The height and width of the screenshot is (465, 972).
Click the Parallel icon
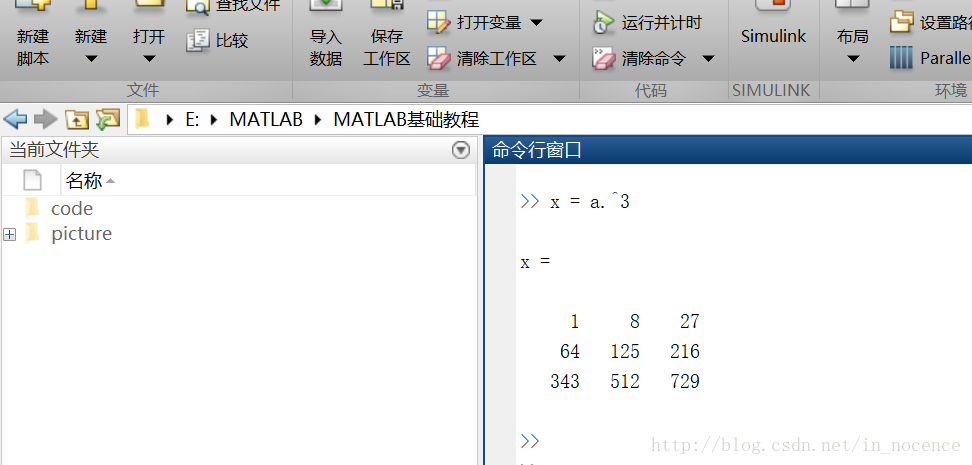901,58
